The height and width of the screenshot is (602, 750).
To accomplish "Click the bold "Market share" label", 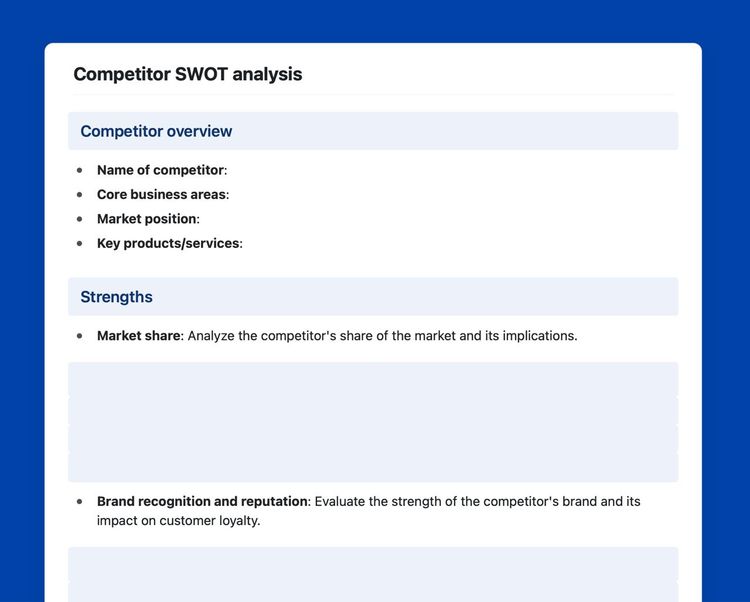I will (x=138, y=336).
